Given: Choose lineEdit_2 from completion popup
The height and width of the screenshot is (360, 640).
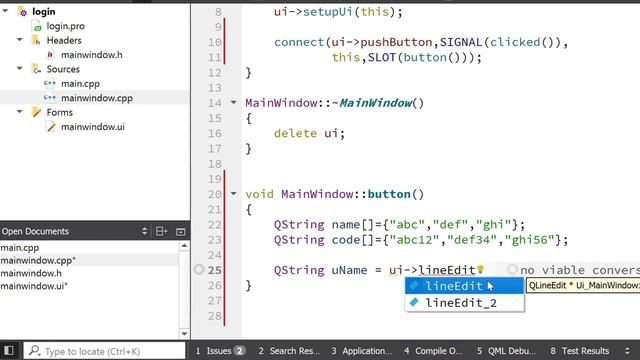Looking at the screenshot, I should 464,303.
